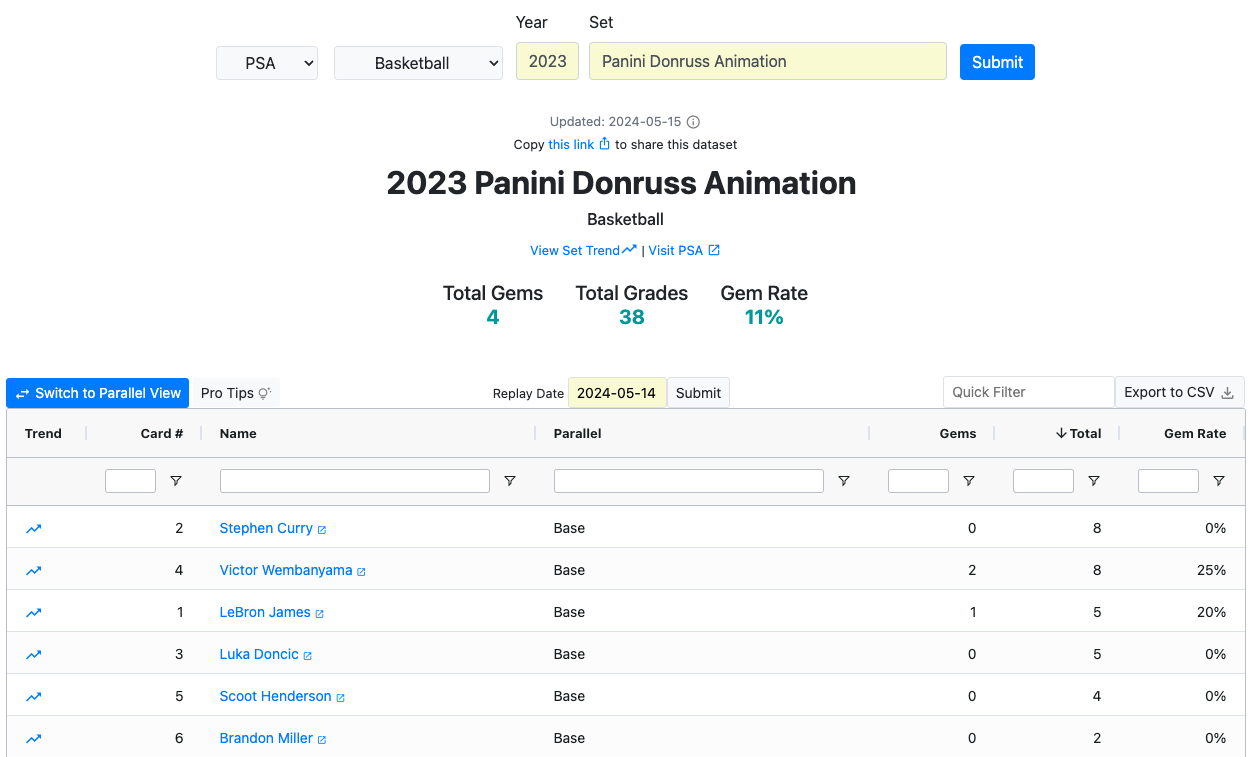
Task: Open trend chart for Brandon Miller row
Action: [33, 739]
